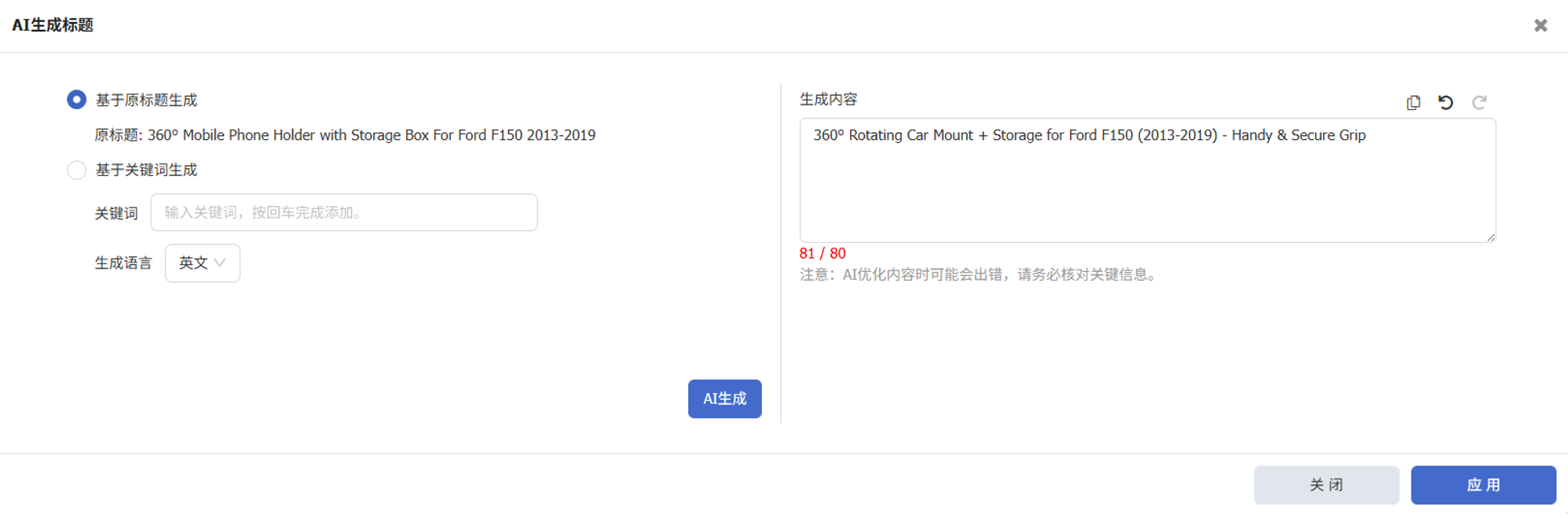This screenshot has height=518, width=1568.
Task: Close the AI生成标题 dialog with X
Action: [1541, 25]
